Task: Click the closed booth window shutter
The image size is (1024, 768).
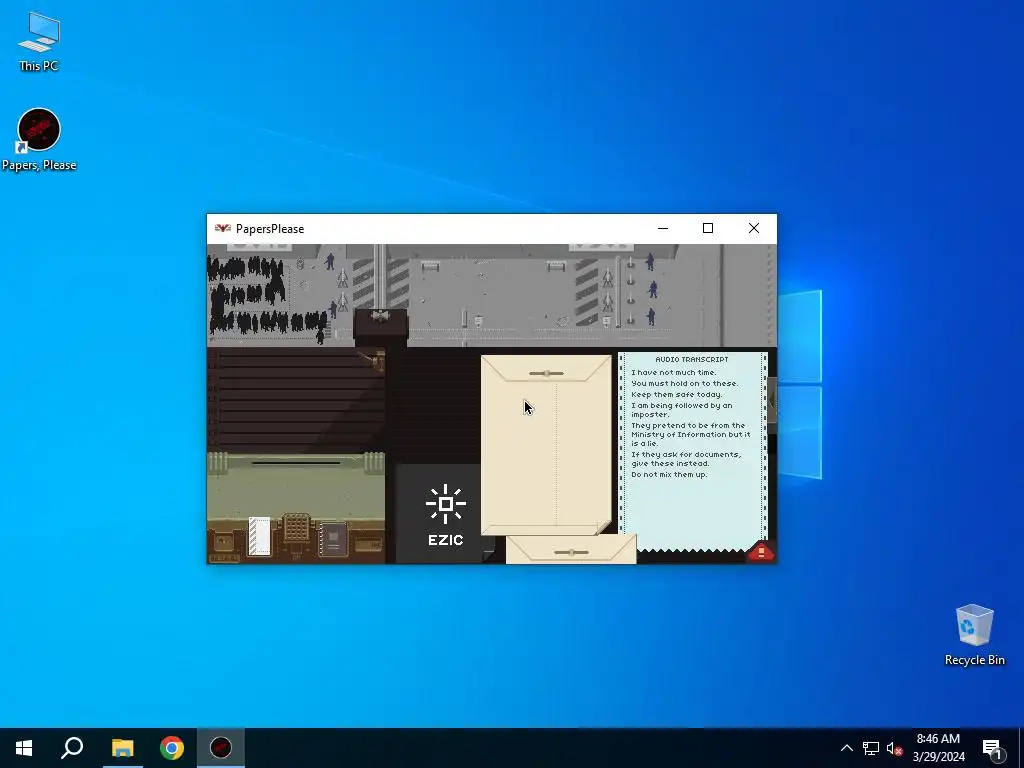Action: click(296, 400)
